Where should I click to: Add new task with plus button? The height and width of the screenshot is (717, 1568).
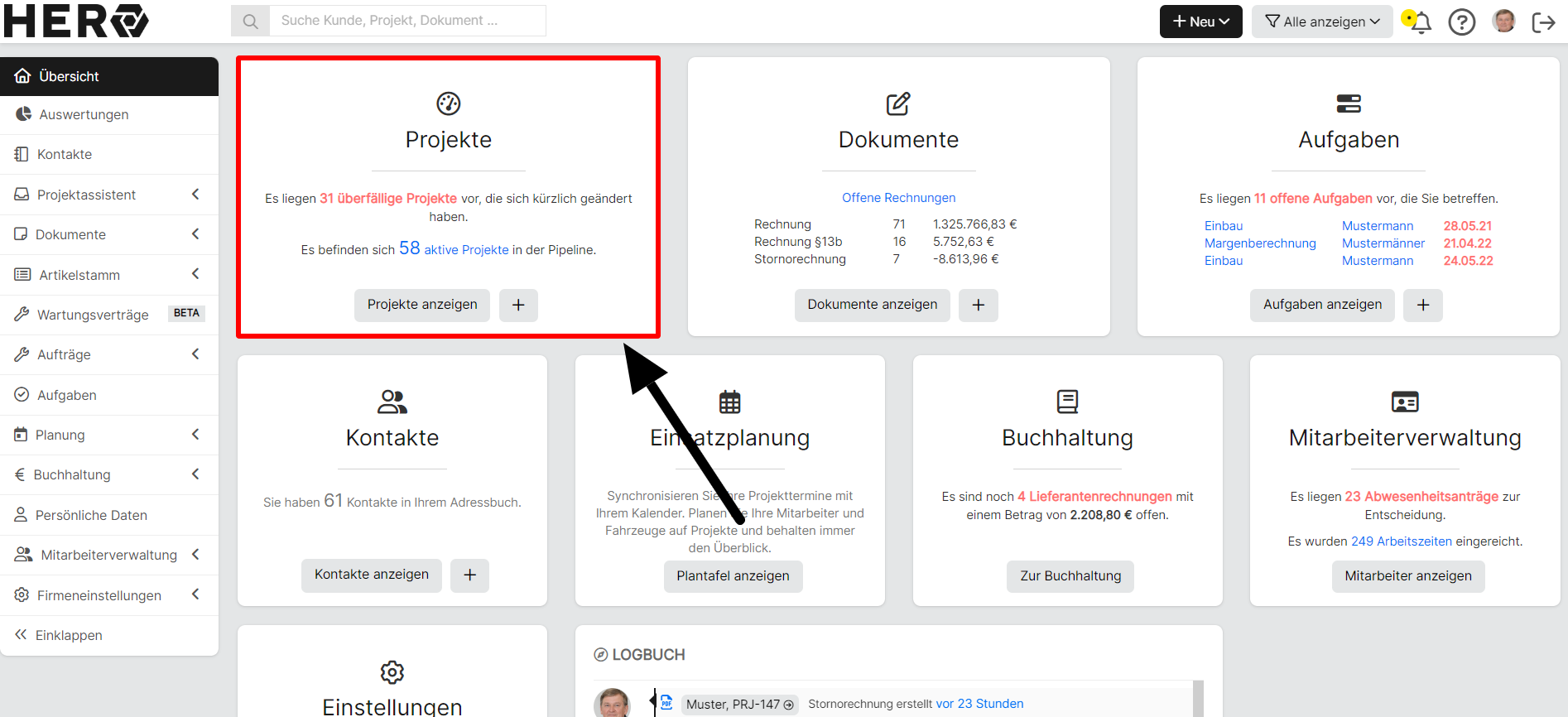[x=1423, y=305]
